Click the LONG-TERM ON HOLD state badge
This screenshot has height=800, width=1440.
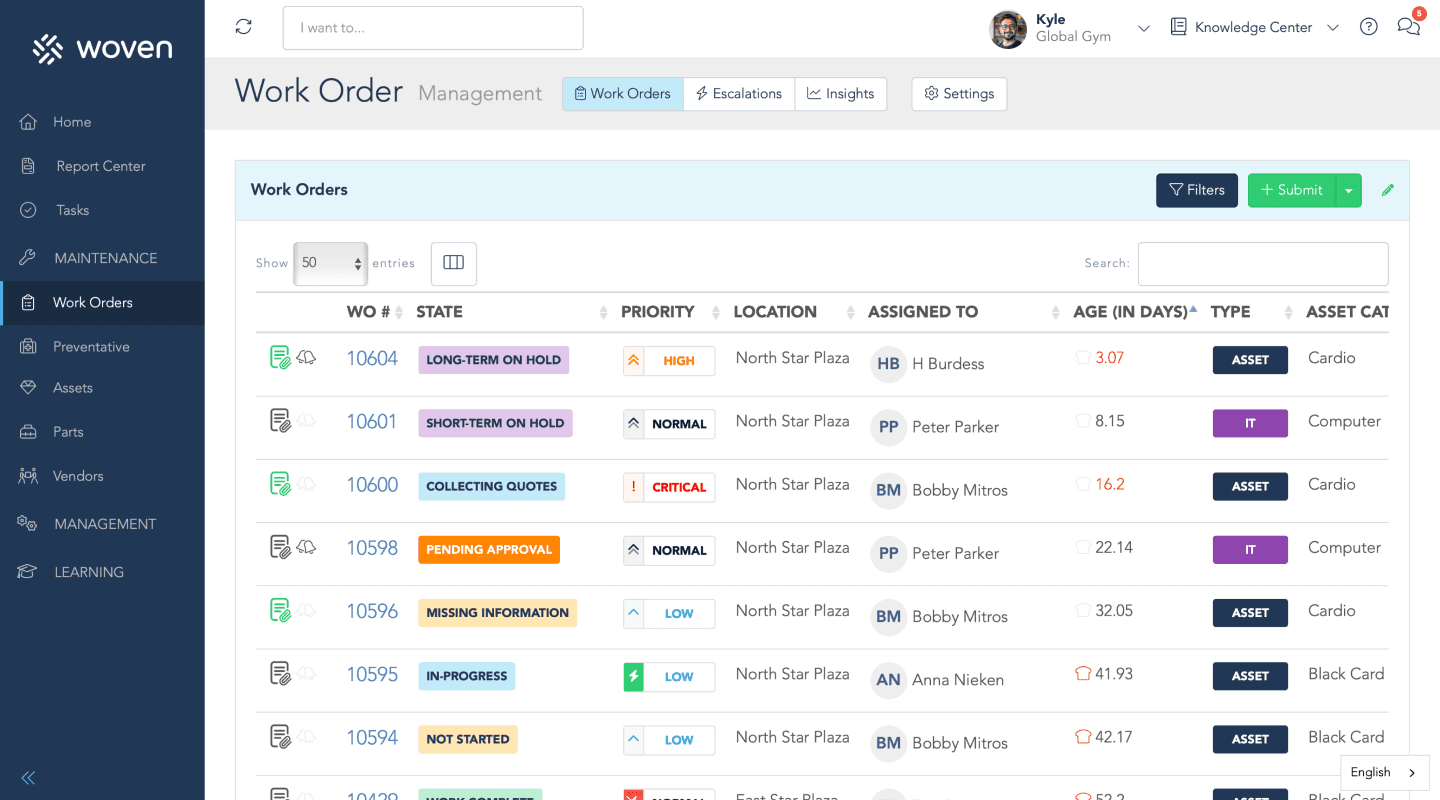tap(494, 360)
